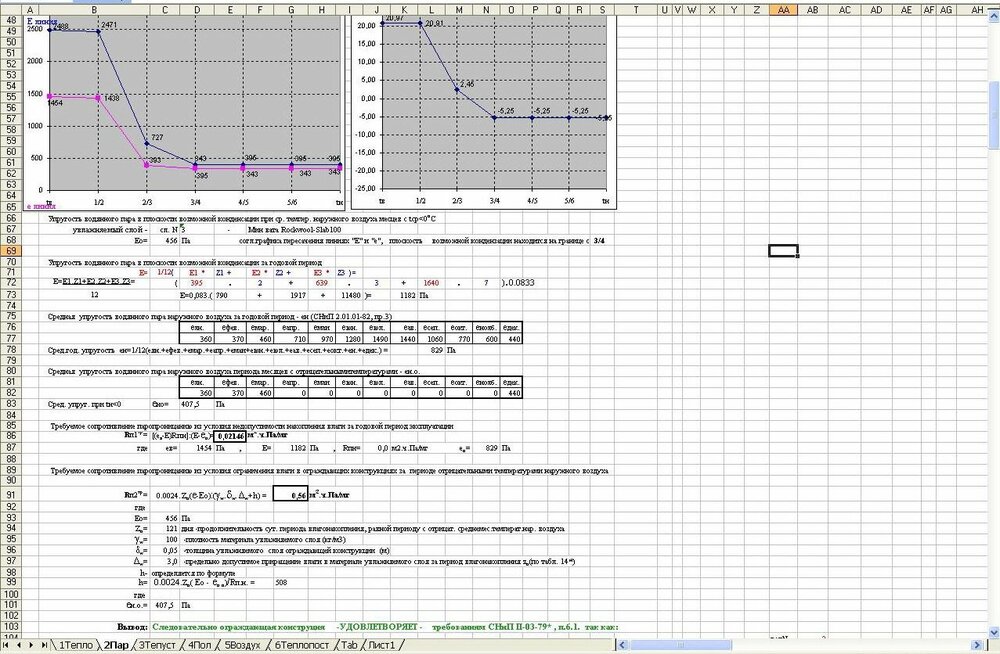Viewport: 1000px width, 654px height.
Task: Open the Лист1 worksheet tab
Action: (x=381, y=645)
